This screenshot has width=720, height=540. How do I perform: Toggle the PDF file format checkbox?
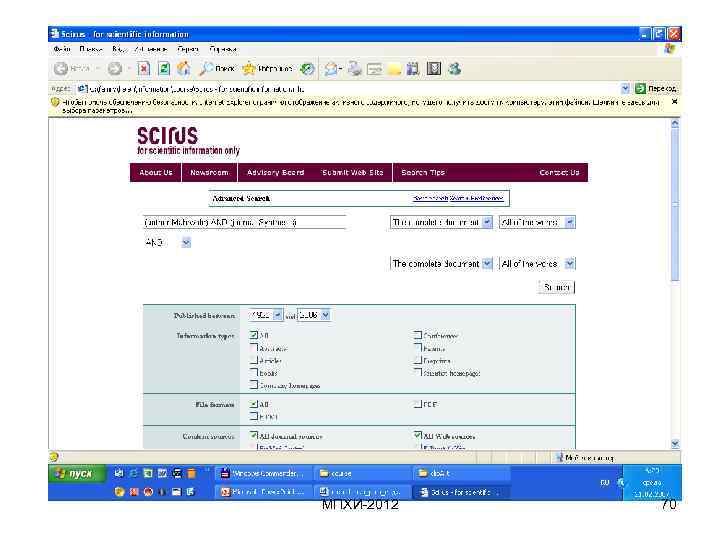pos(417,404)
